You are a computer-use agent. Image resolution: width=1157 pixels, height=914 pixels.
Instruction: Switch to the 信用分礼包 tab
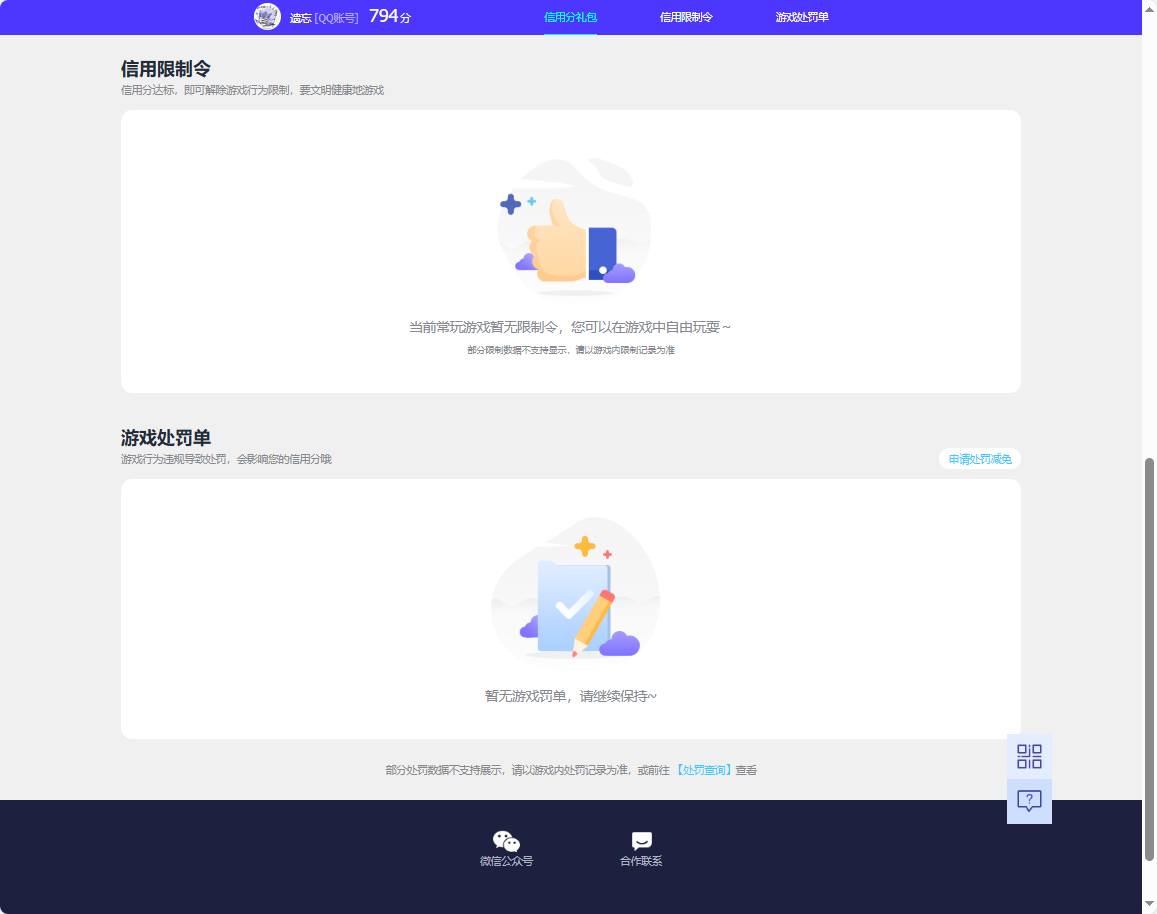pyautogui.click(x=569, y=17)
